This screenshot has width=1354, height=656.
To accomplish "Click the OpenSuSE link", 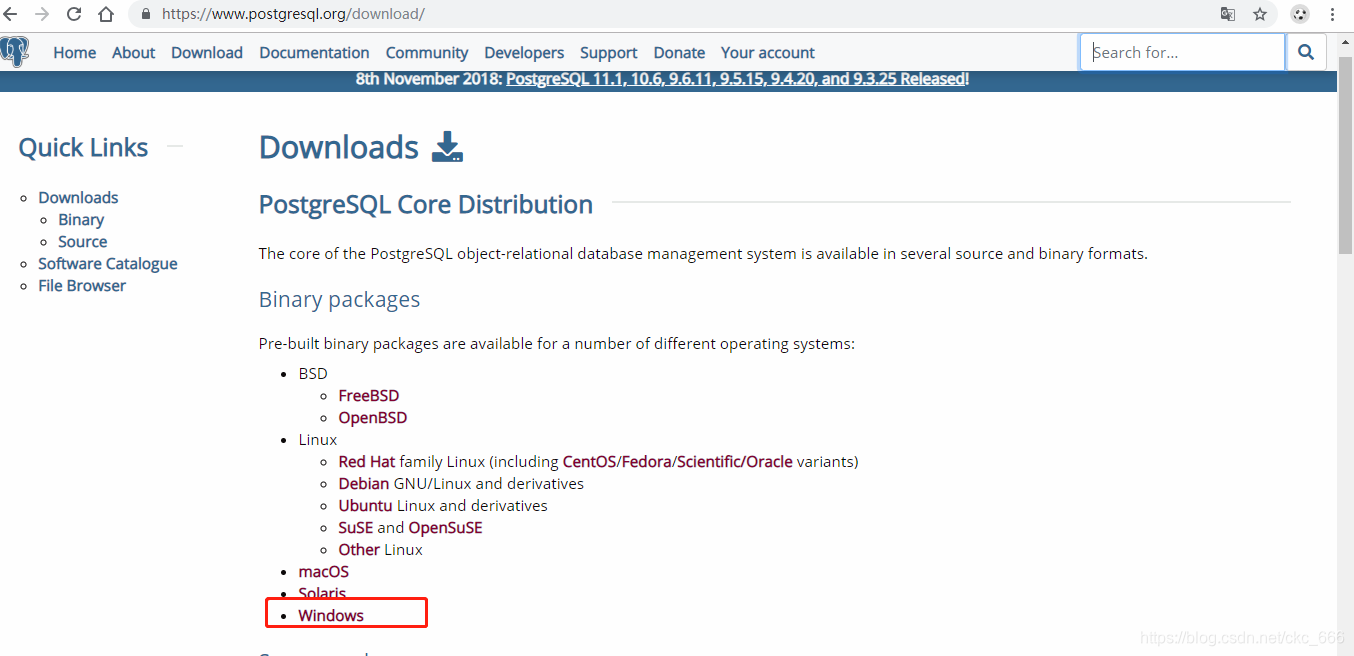I will tap(446, 528).
